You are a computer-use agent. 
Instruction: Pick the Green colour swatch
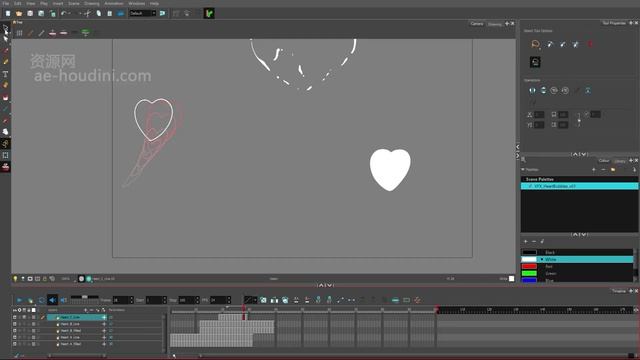click(529, 273)
